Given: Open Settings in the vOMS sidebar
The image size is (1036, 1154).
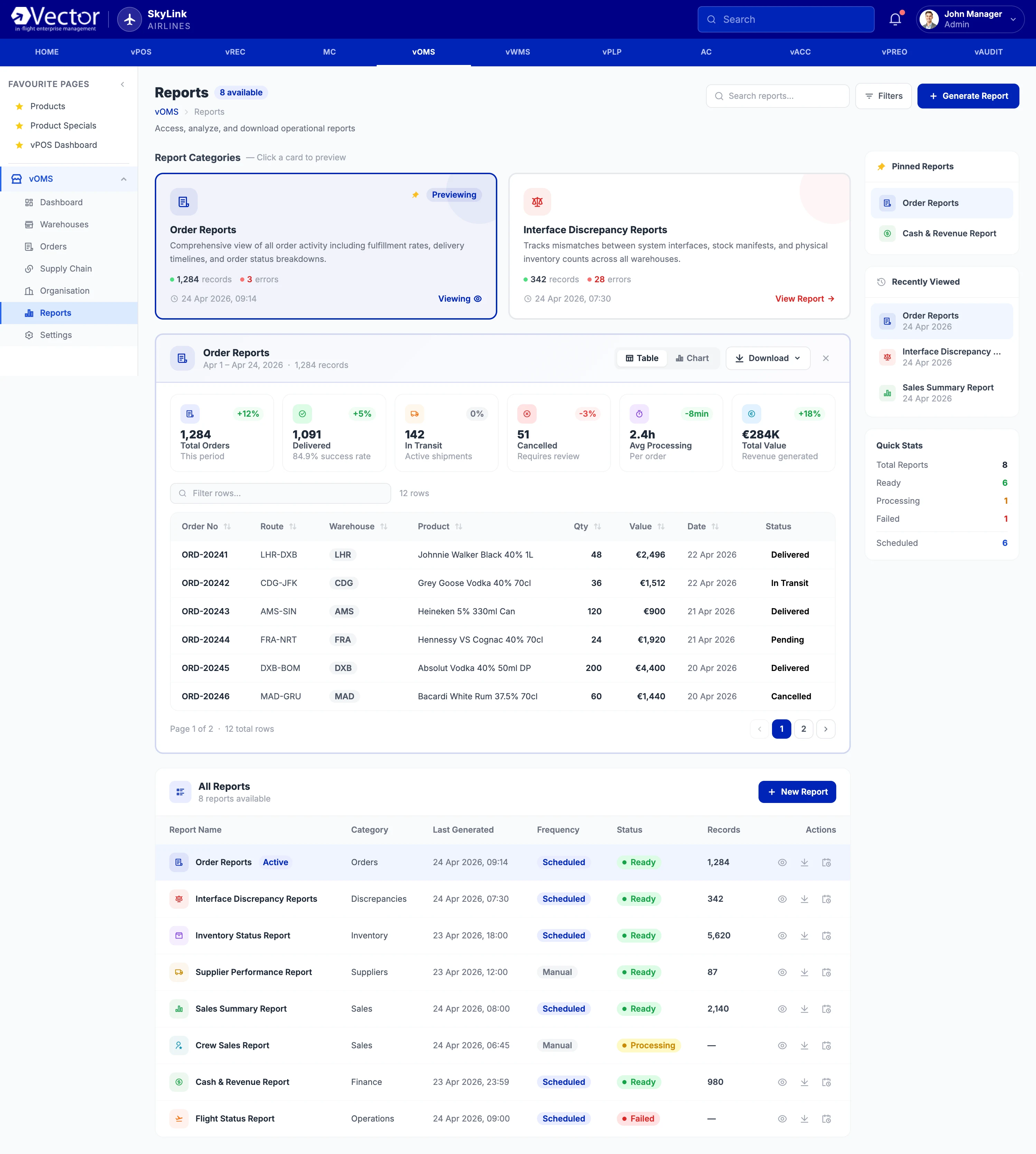Looking at the screenshot, I should (x=69, y=335).
